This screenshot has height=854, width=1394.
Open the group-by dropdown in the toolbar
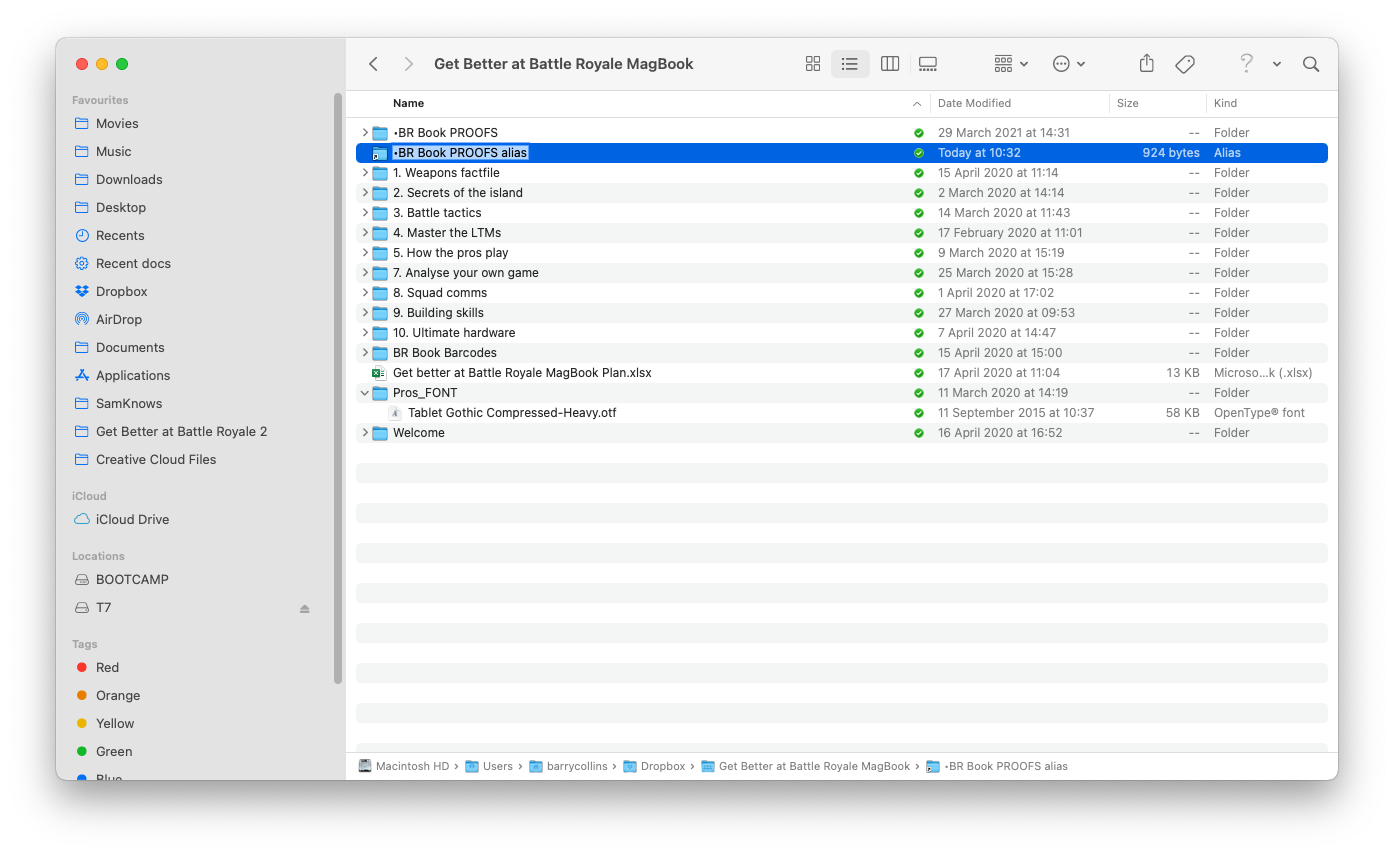tap(1009, 63)
